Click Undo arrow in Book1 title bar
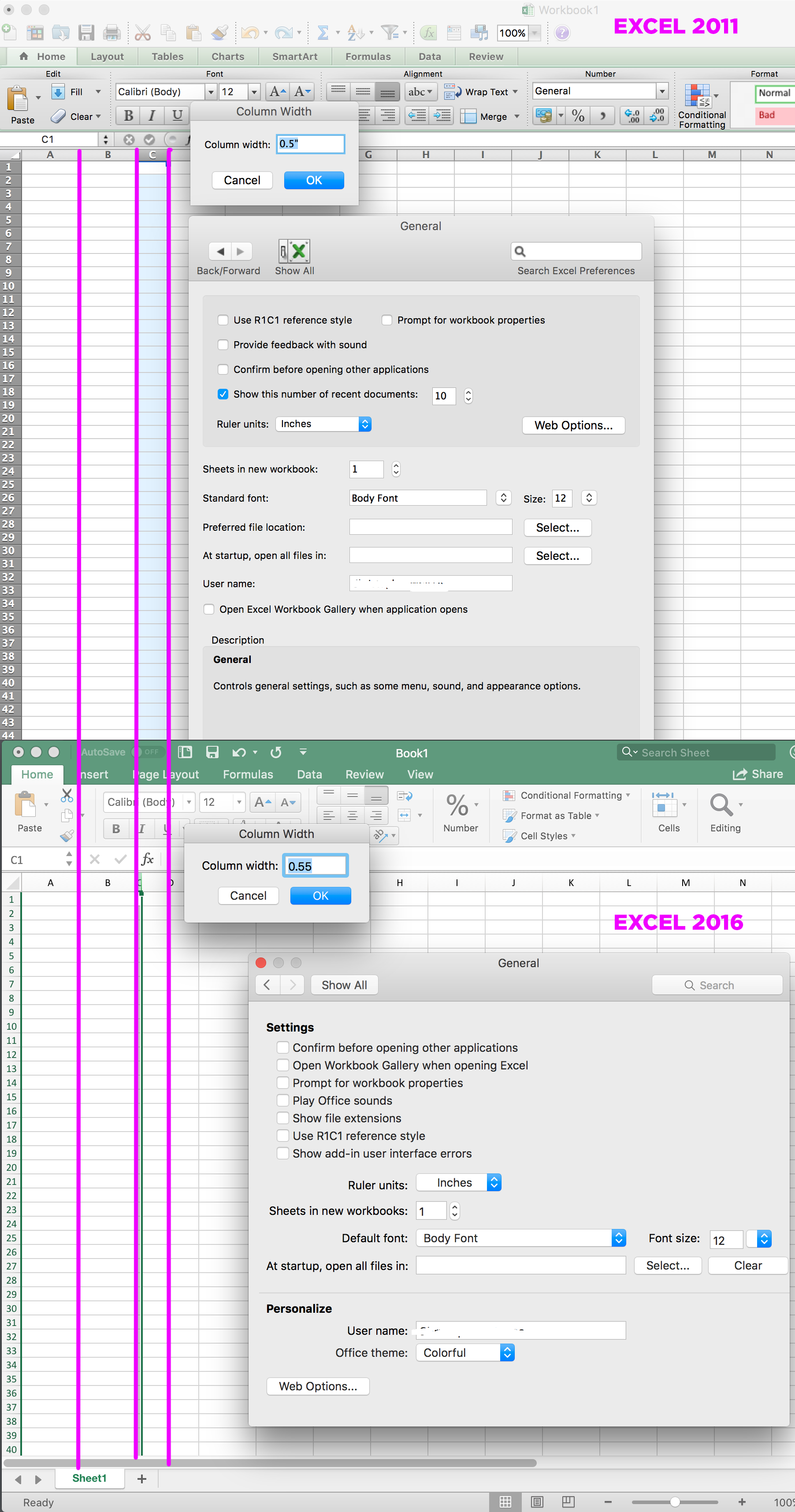This screenshot has height=1512, width=795. point(239,752)
